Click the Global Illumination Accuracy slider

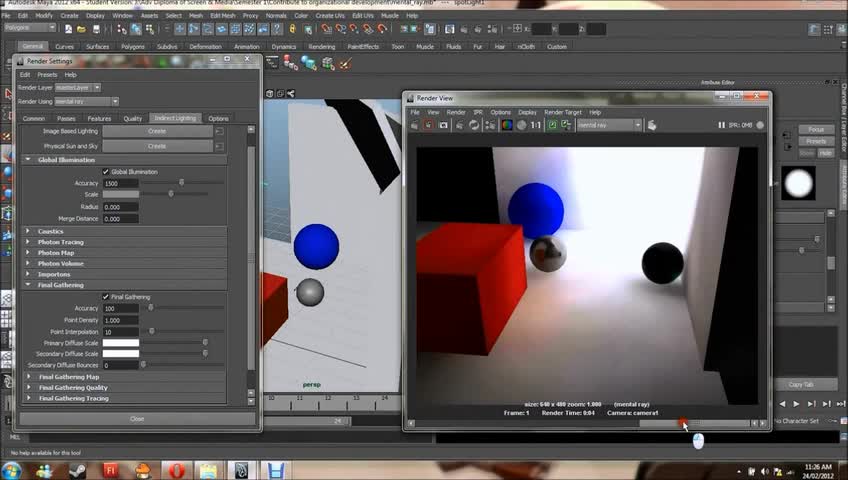(181, 183)
